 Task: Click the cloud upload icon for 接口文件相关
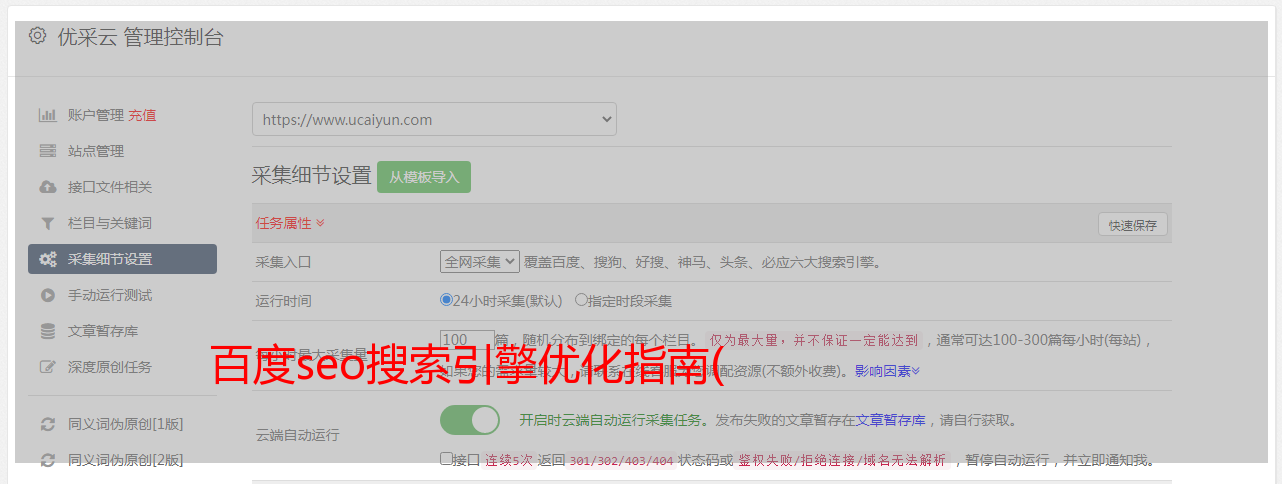pos(47,187)
